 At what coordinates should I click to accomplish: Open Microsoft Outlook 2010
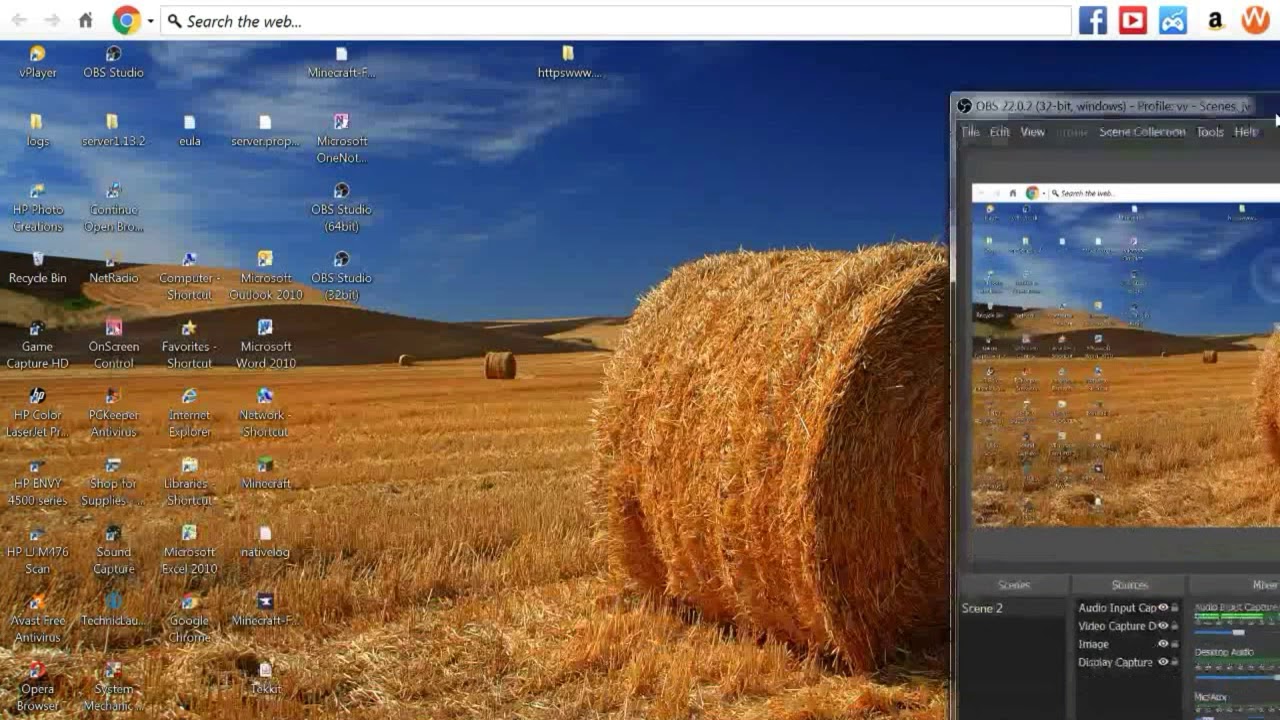point(265,277)
